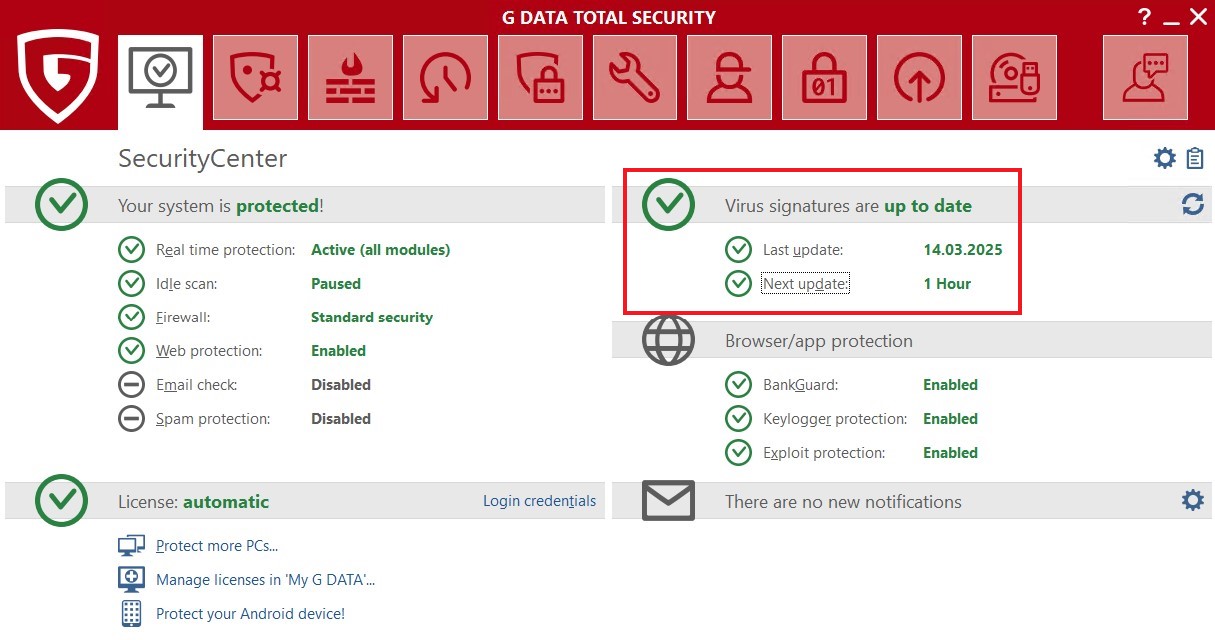Switch to the SecurityCenter tab

click(x=160, y=78)
